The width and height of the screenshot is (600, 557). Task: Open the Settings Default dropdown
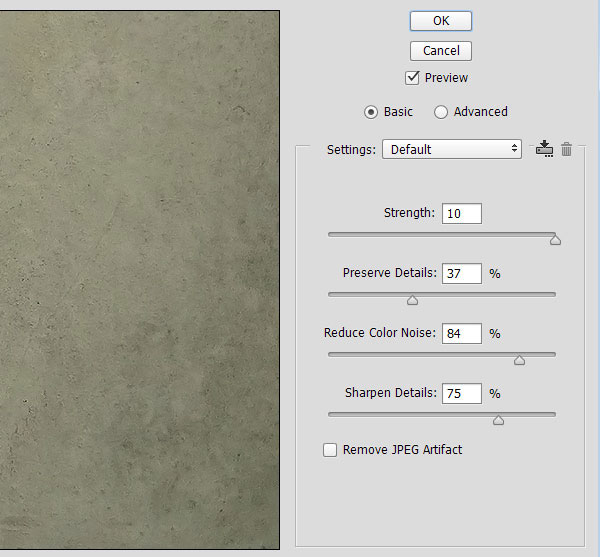pyautogui.click(x=451, y=149)
